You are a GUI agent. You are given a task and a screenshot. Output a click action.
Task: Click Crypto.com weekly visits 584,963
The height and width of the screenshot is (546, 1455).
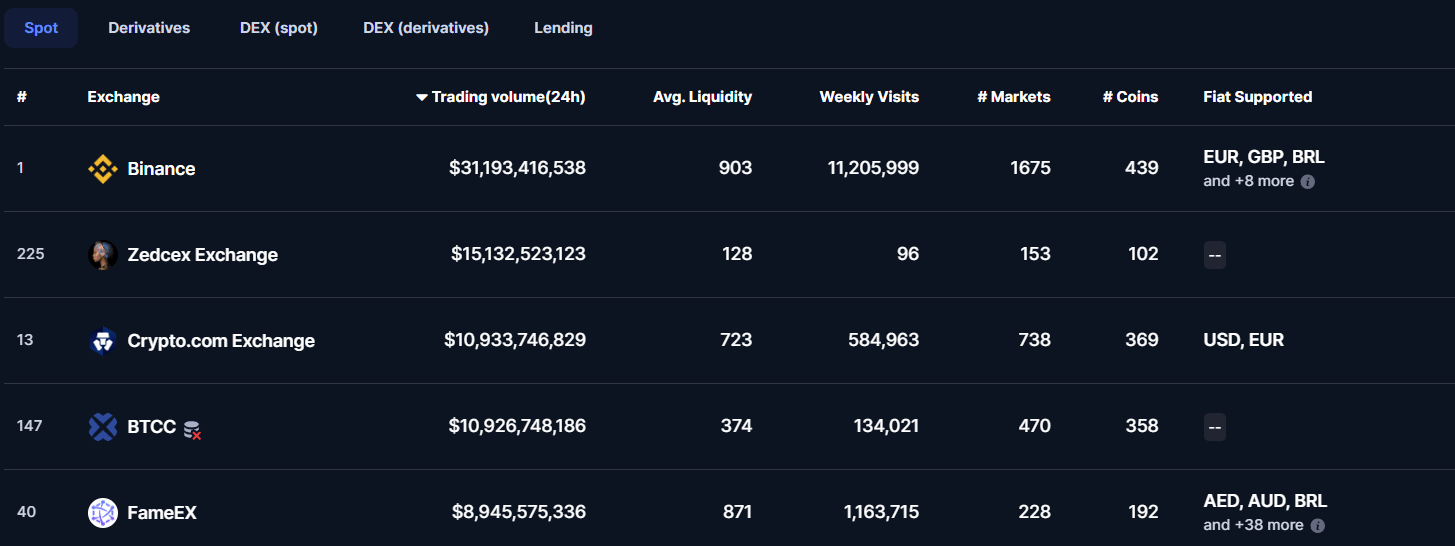pyautogui.click(x=882, y=340)
